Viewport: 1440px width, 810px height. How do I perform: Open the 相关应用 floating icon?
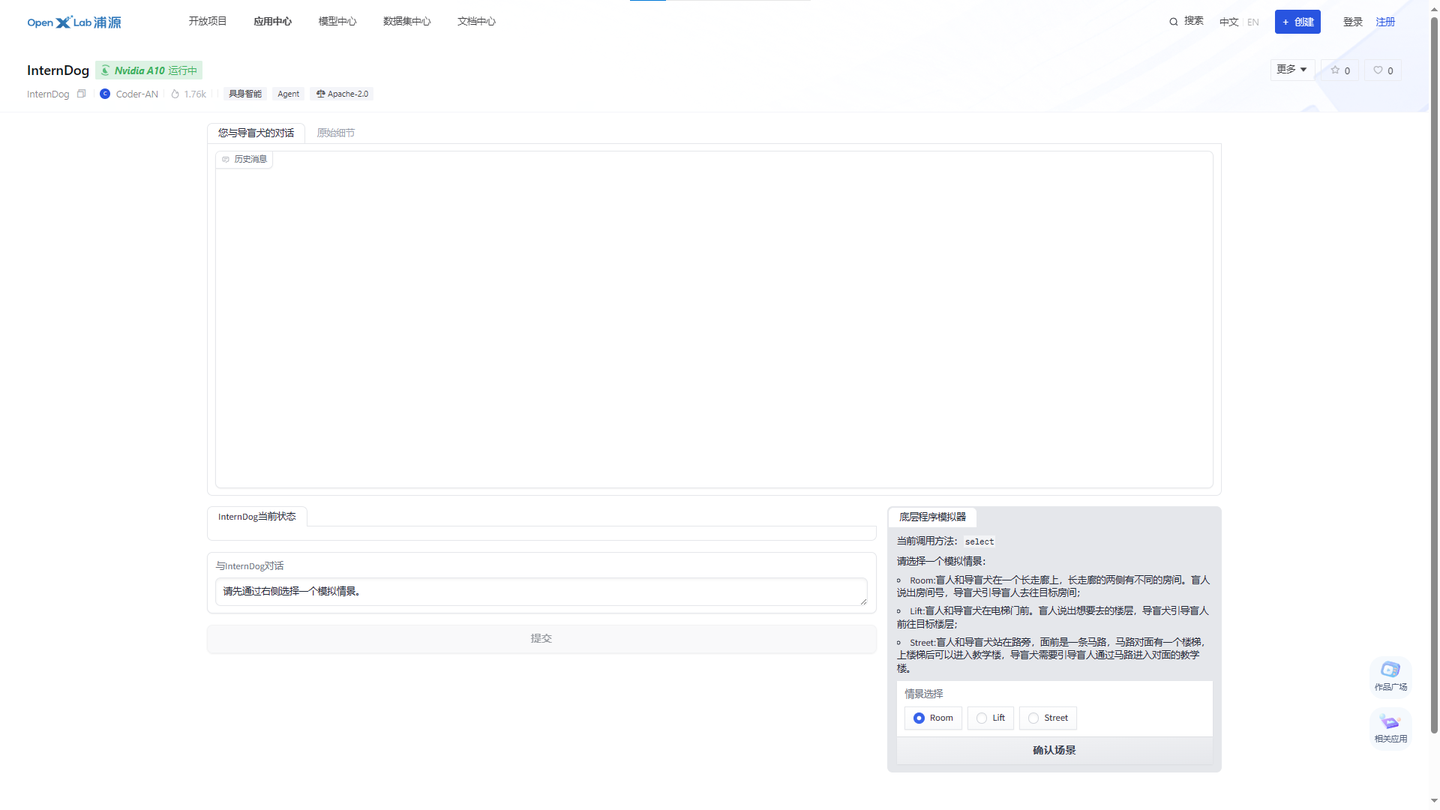pyautogui.click(x=1390, y=726)
